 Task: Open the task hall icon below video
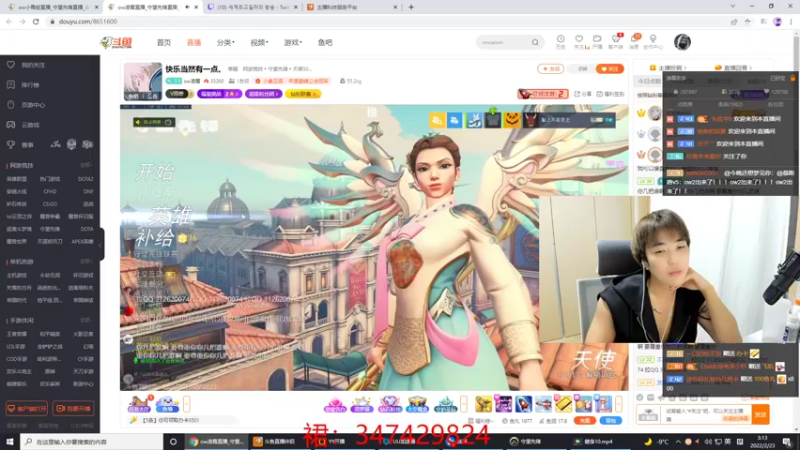click(139, 404)
